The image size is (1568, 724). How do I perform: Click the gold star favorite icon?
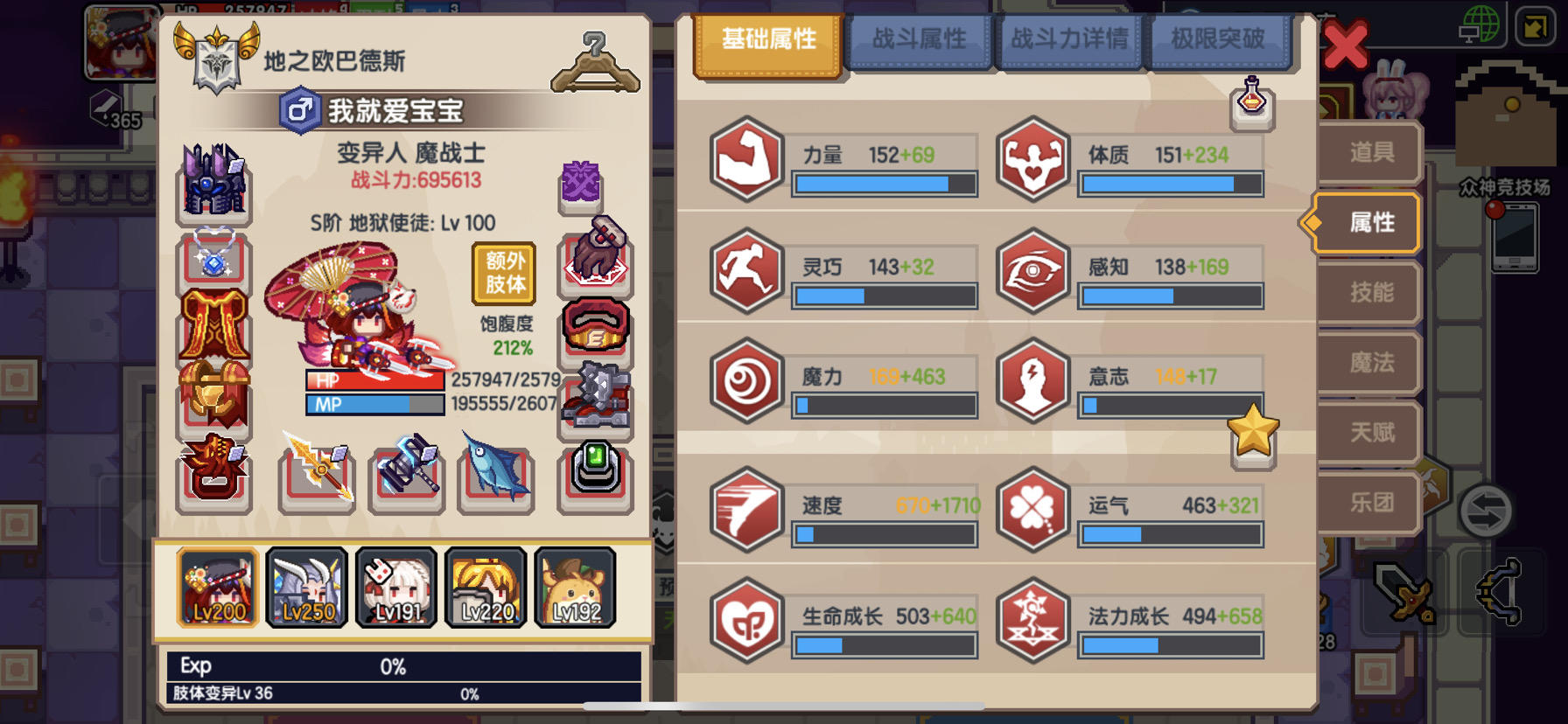pyautogui.click(x=1253, y=435)
